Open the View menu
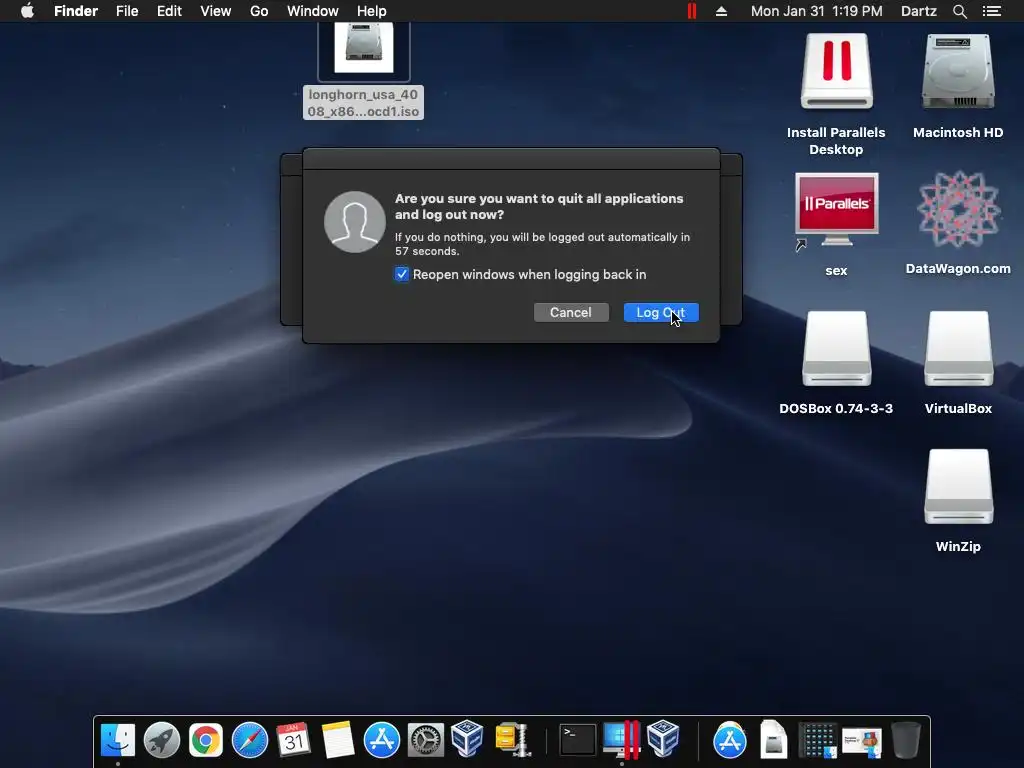 click(x=216, y=11)
